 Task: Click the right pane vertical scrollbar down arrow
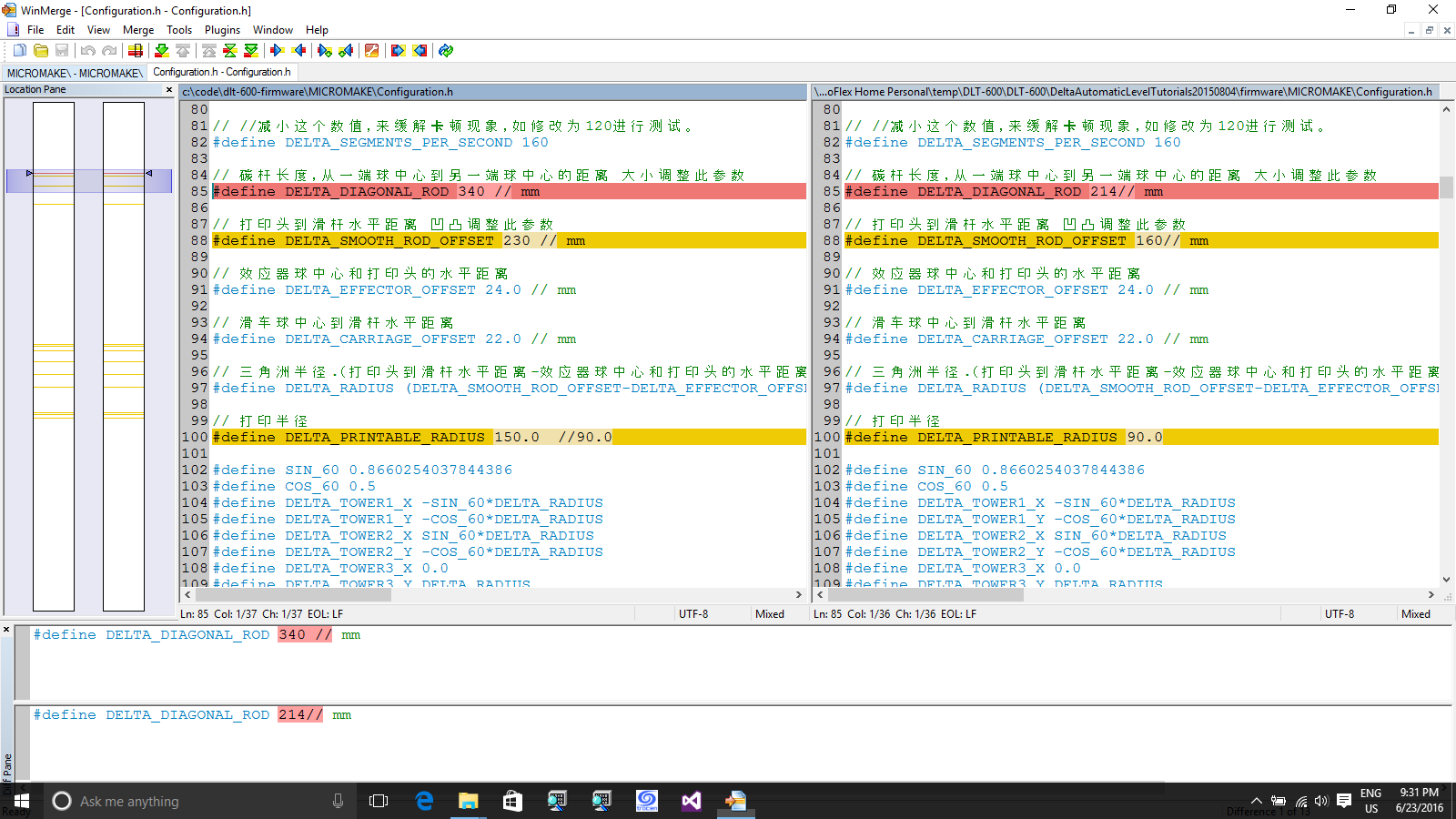[x=1446, y=580]
